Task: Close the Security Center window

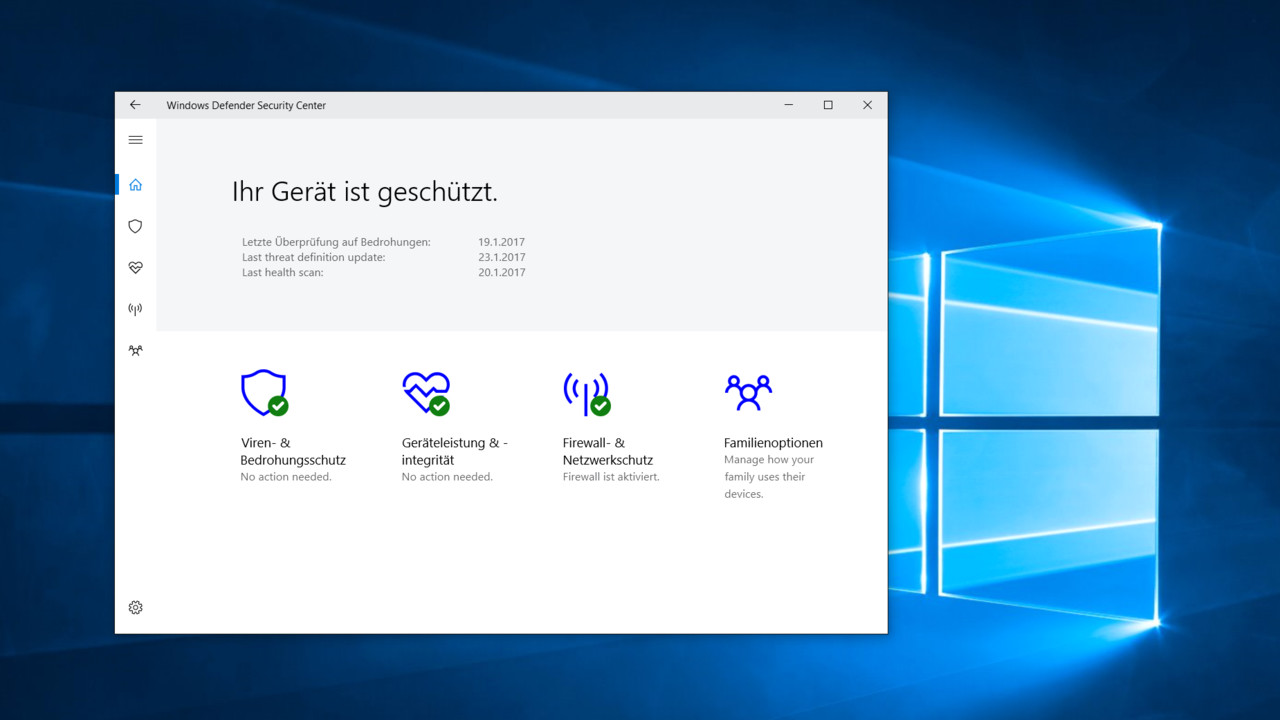Action: [867, 105]
